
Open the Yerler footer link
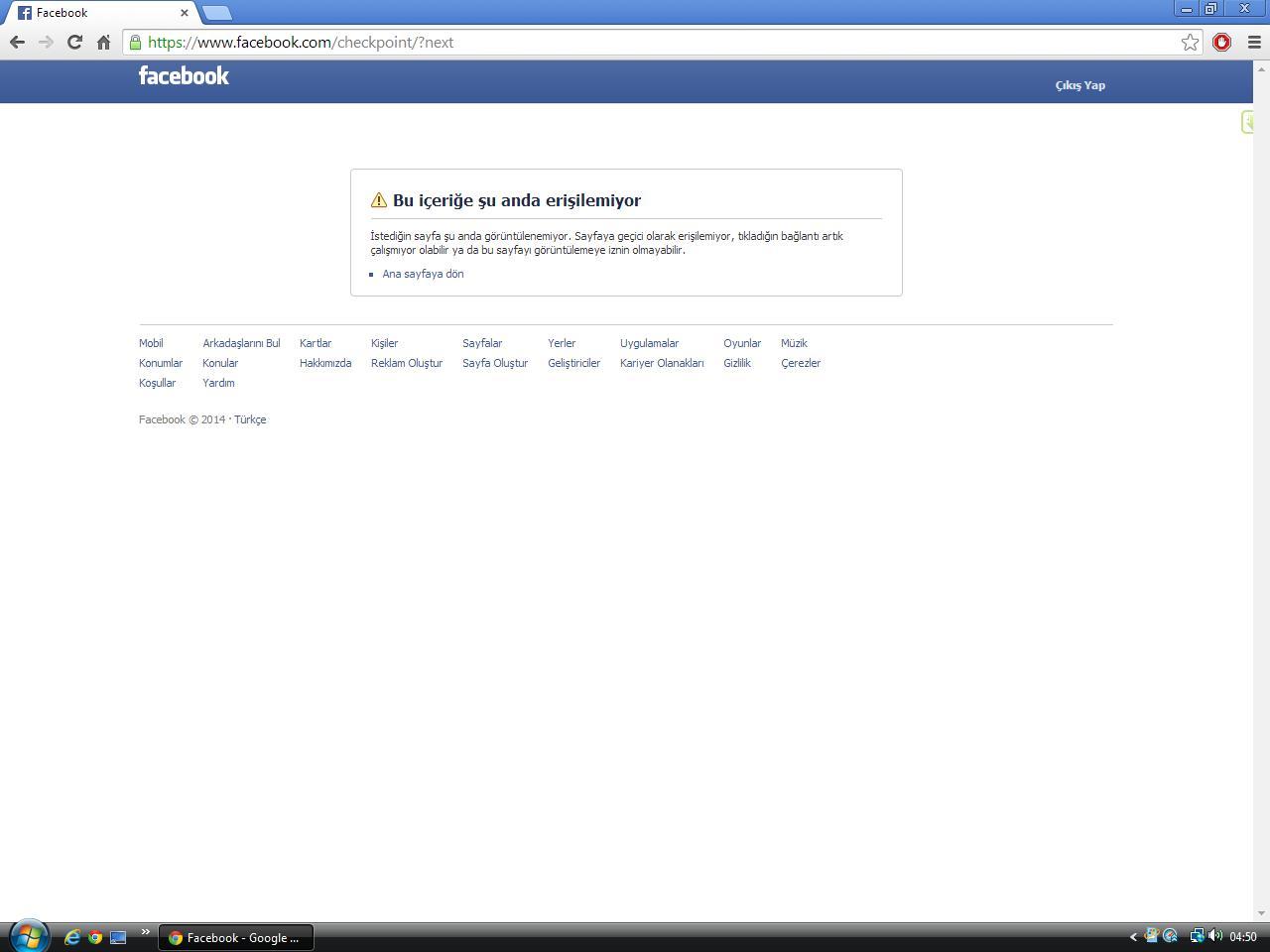point(562,343)
